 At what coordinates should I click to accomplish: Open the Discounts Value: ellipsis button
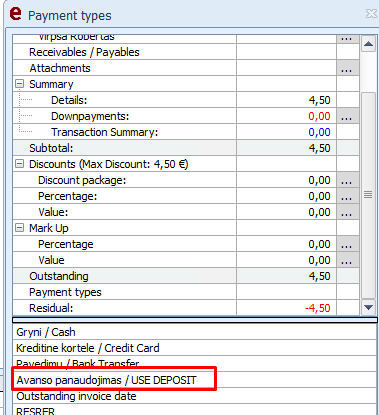tap(347, 212)
